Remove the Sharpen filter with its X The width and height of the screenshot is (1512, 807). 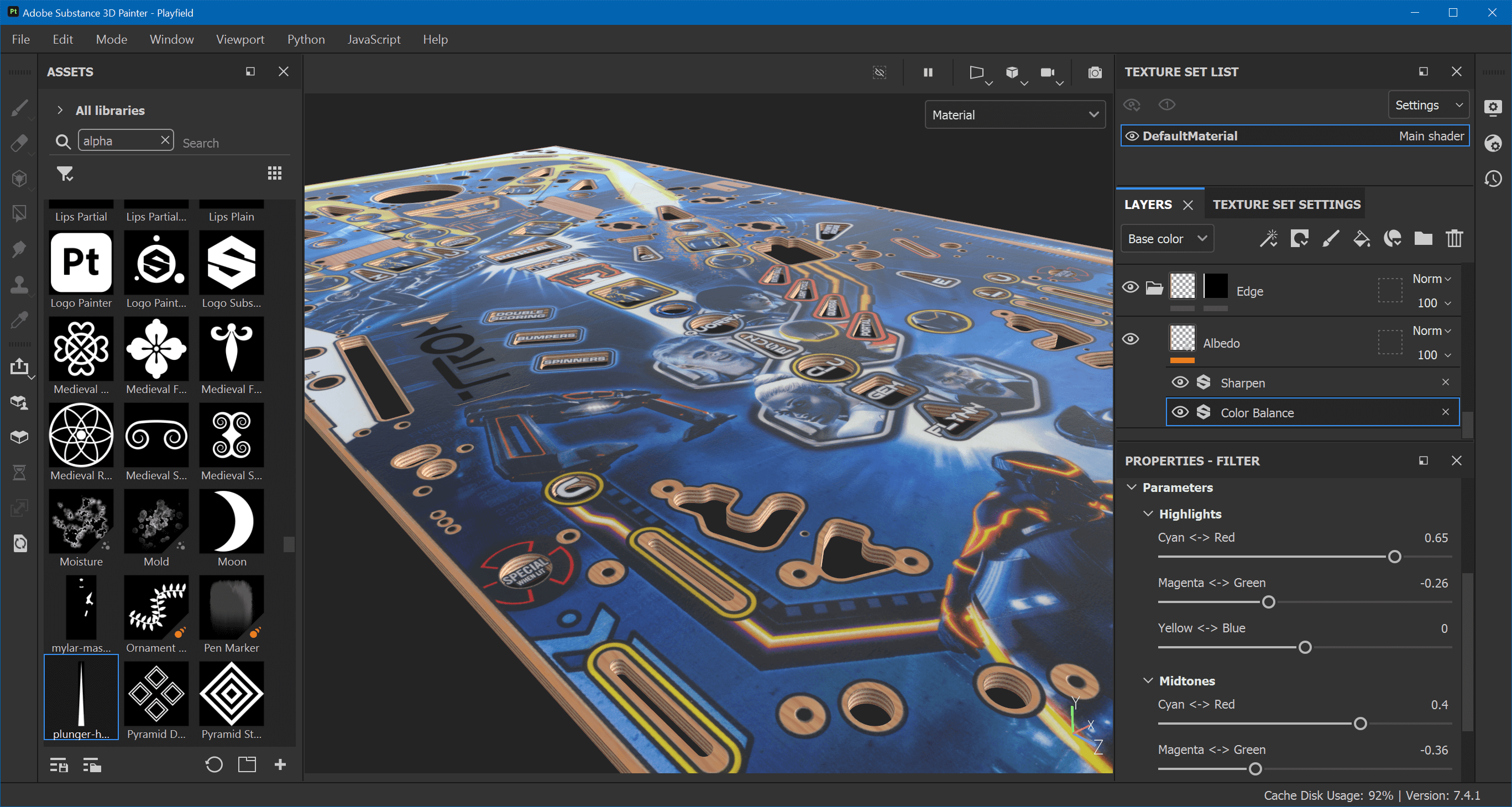1445,382
